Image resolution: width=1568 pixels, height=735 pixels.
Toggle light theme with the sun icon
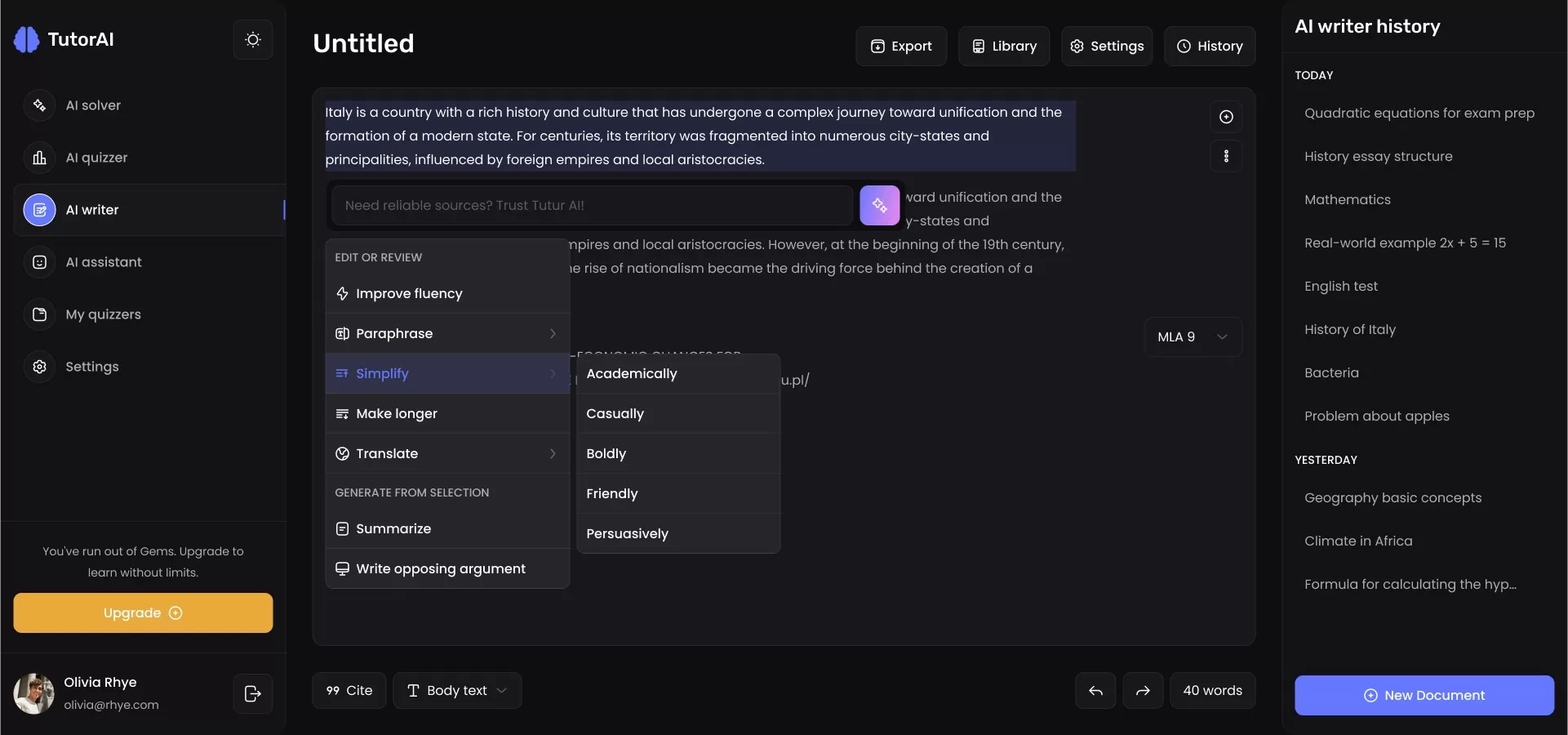click(252, 39)
